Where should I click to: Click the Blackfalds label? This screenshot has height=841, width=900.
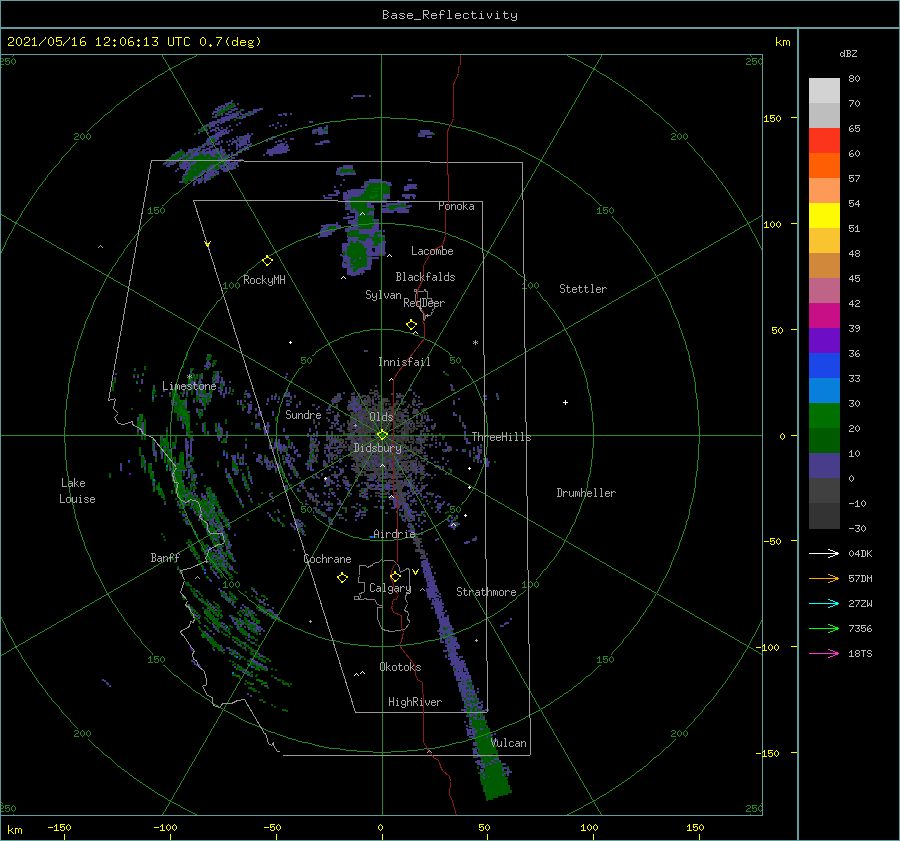coord(425,277)
